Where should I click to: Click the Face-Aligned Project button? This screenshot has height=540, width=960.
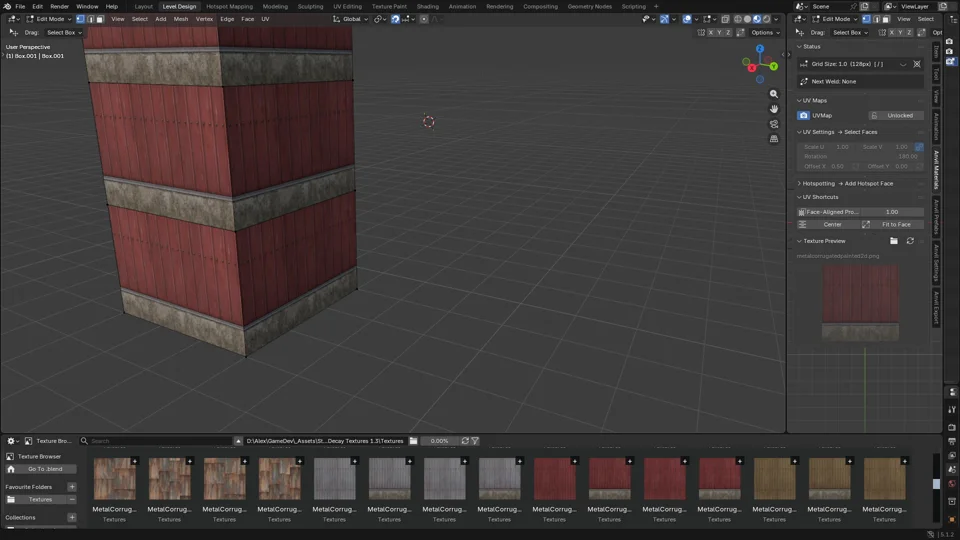pos(828,212)
